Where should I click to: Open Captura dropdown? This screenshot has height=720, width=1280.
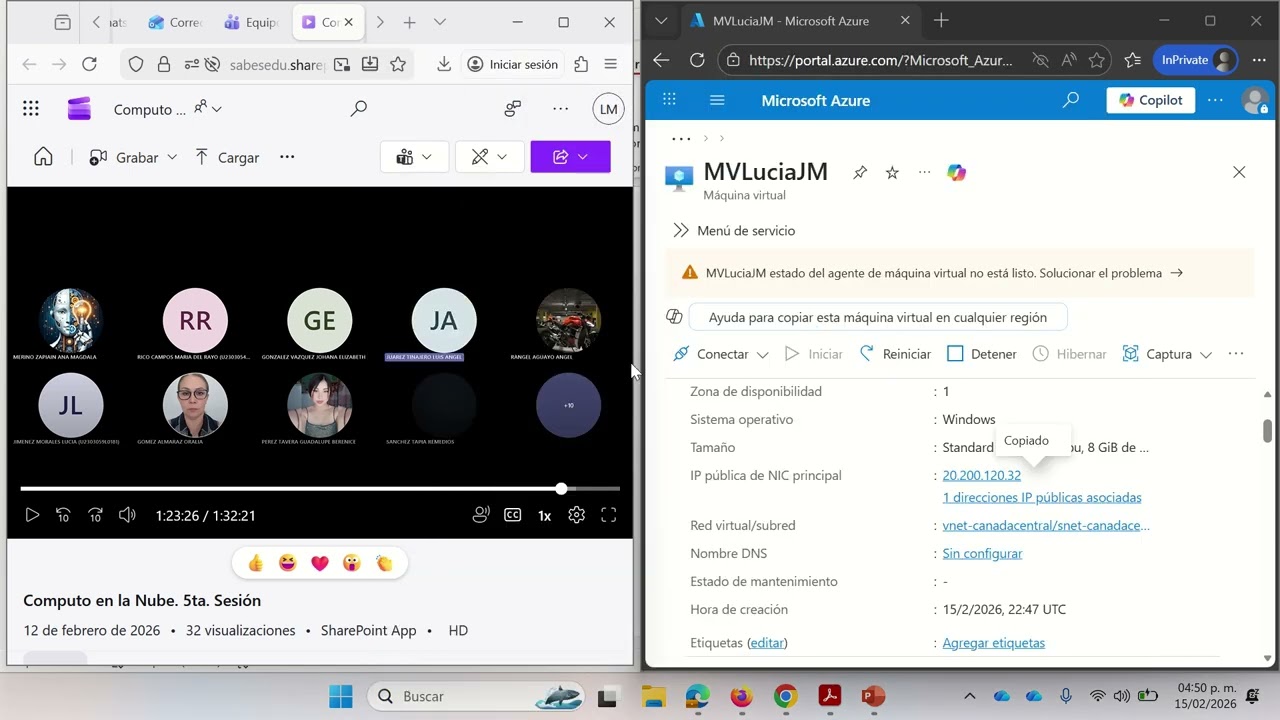[1167, 354]
